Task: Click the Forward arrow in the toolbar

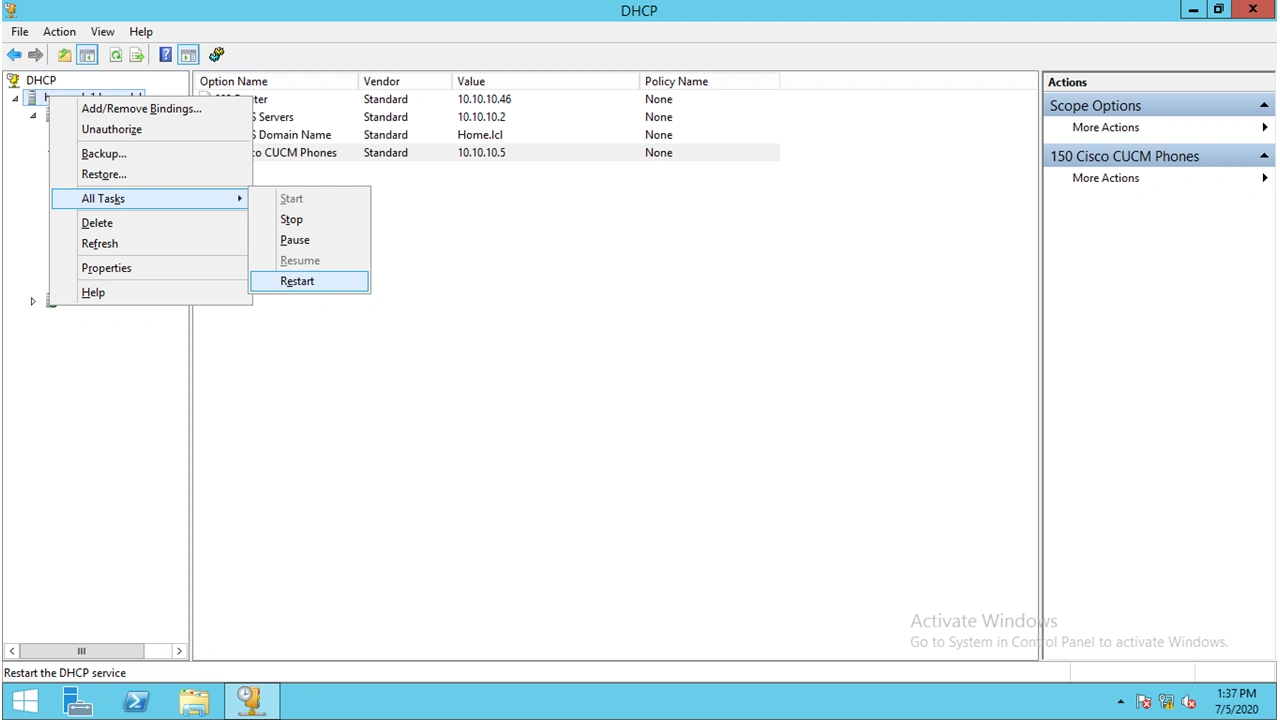Action: 36,55
